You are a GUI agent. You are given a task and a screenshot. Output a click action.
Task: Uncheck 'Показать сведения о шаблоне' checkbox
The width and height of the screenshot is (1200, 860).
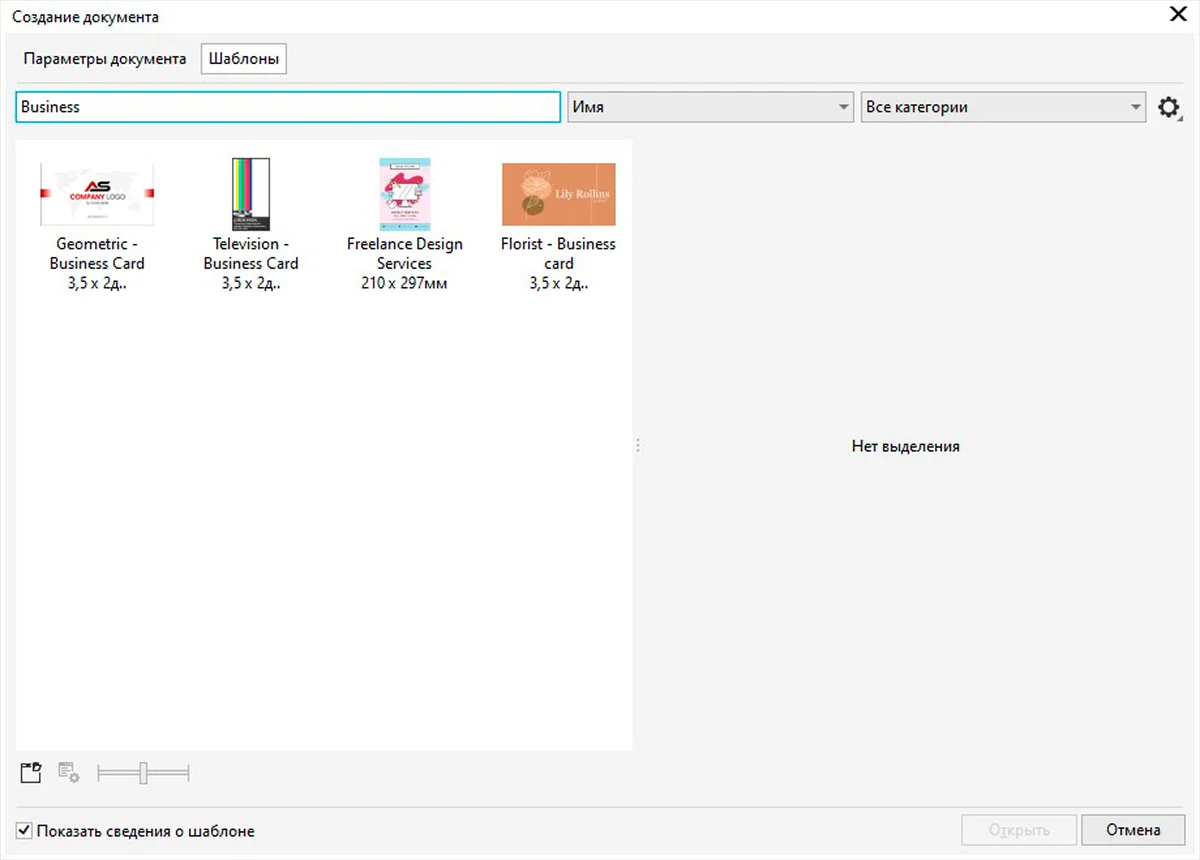25,830
